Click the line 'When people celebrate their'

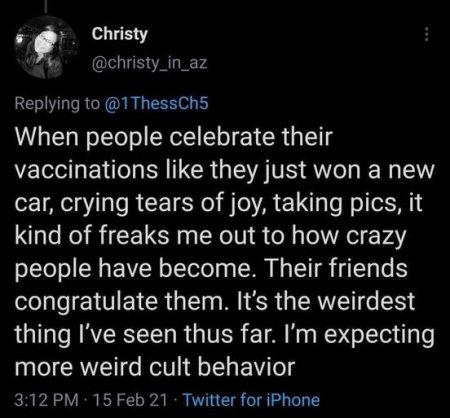(174, 138)
